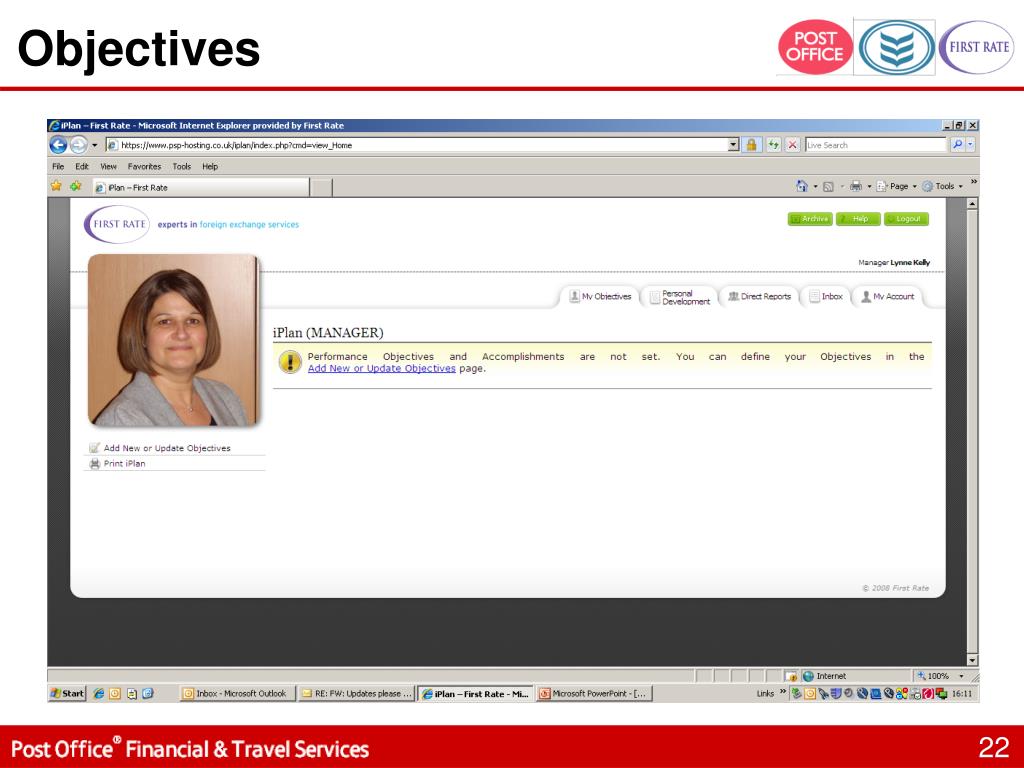Open the Help menu
The width and height of the screenshot is (1024, 768).
pyautogui.click(x=210, y=167)
